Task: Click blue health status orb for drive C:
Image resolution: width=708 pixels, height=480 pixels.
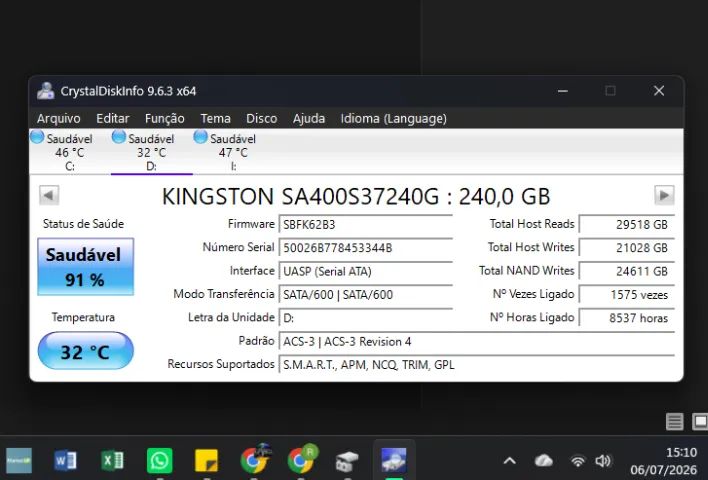Action: (x=37, y=137)
